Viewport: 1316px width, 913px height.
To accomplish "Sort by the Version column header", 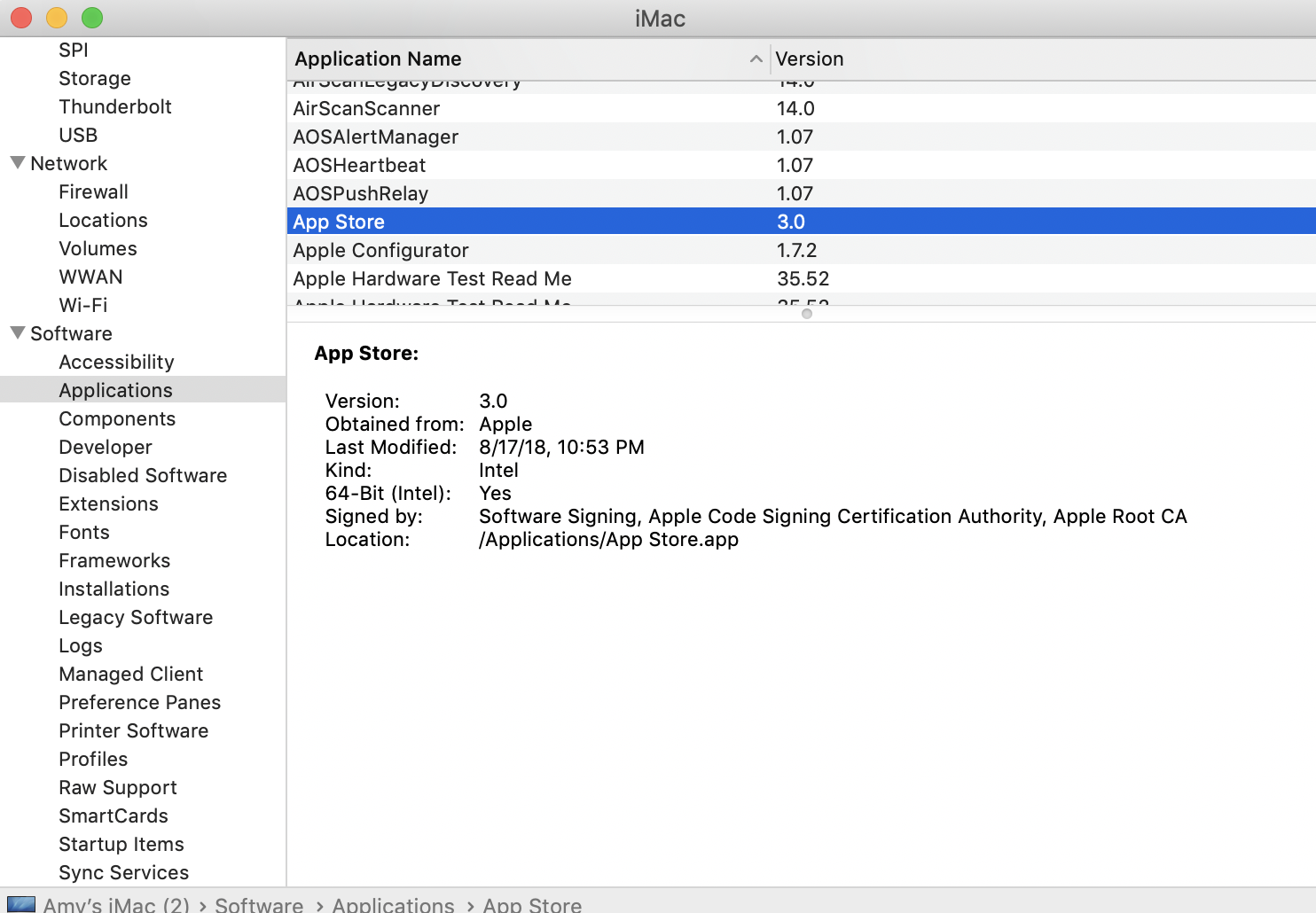I will tap(810, 59).
